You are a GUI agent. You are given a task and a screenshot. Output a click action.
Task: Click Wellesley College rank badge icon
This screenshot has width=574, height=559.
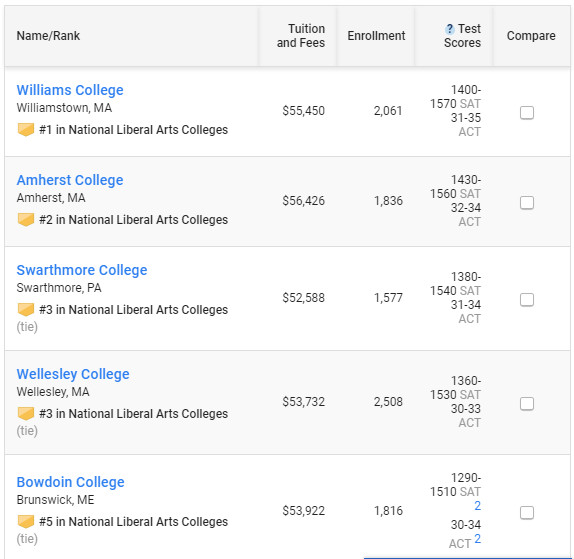pyautogui.click(x=26, y=414)
